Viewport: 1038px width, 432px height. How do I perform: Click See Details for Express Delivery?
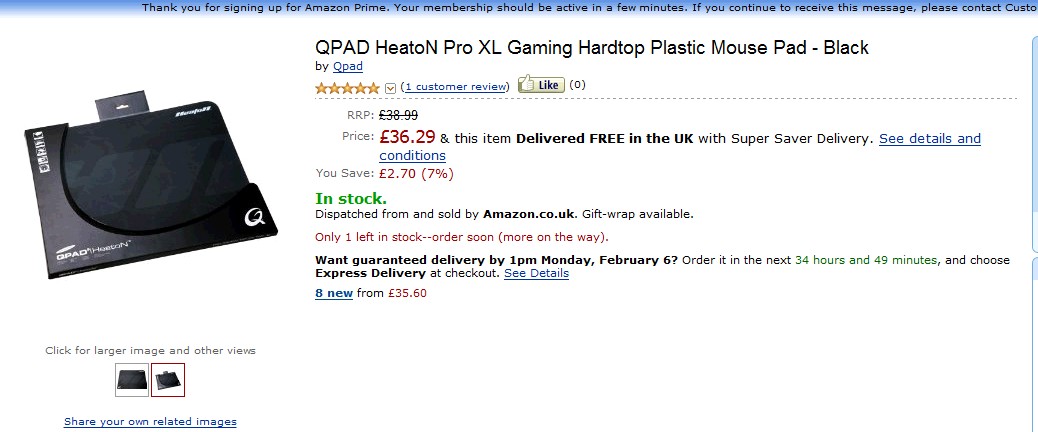coord(536,273)
